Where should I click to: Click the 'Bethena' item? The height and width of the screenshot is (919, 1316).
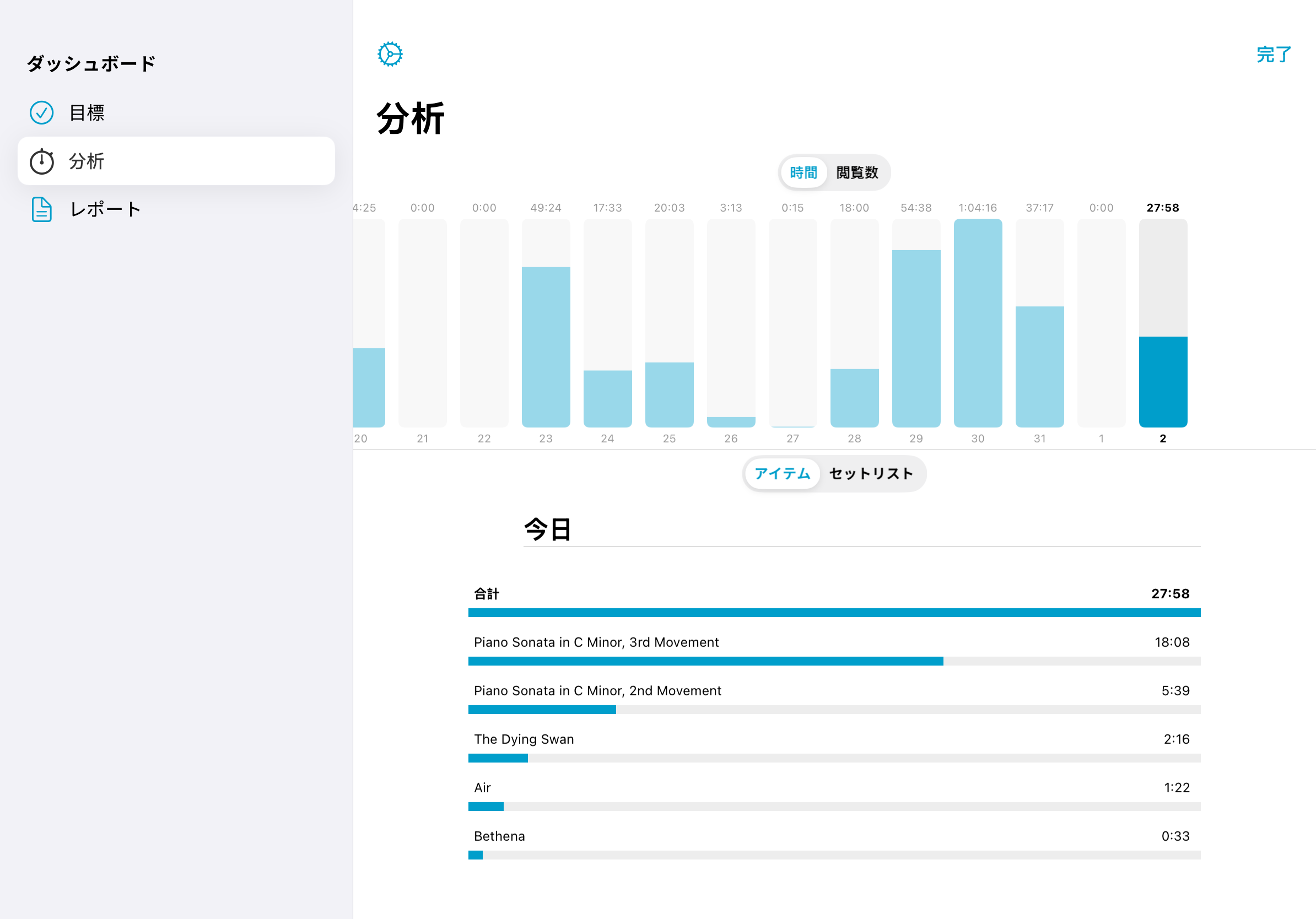click(x=499, y=836)
